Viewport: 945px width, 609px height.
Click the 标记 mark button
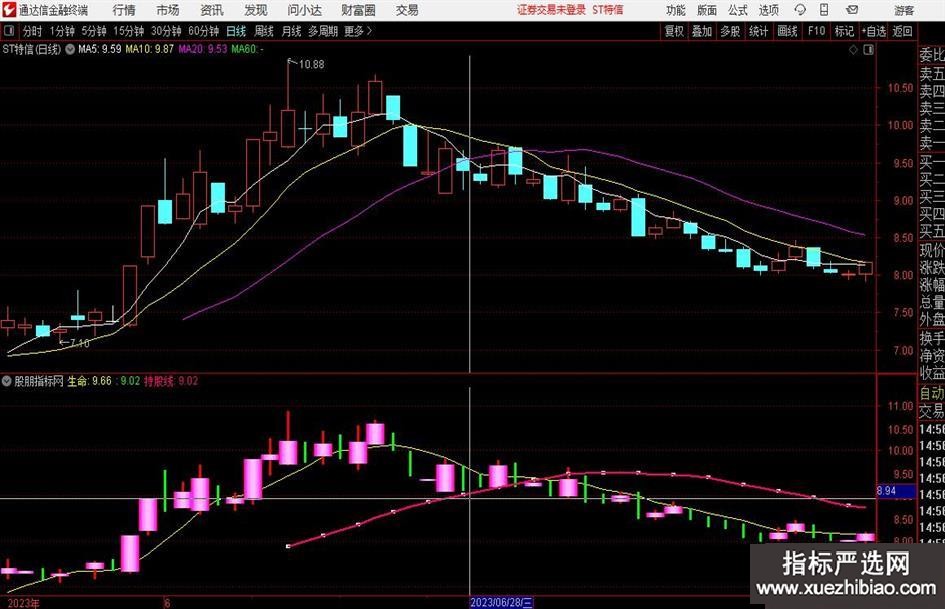[844, 31]
